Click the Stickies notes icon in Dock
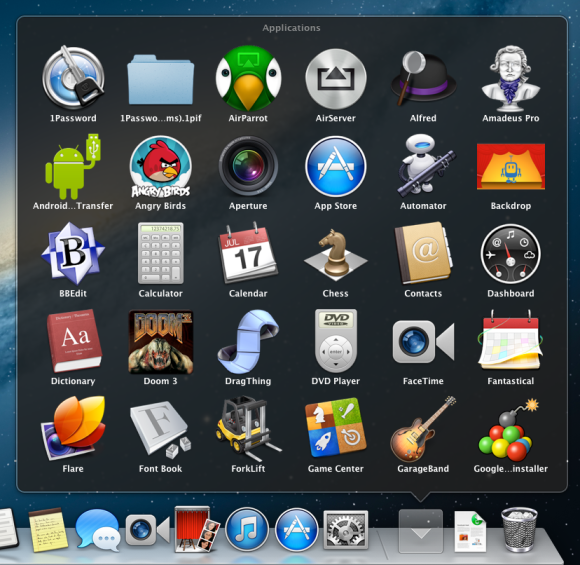580x565 pixels. [49, 530]
